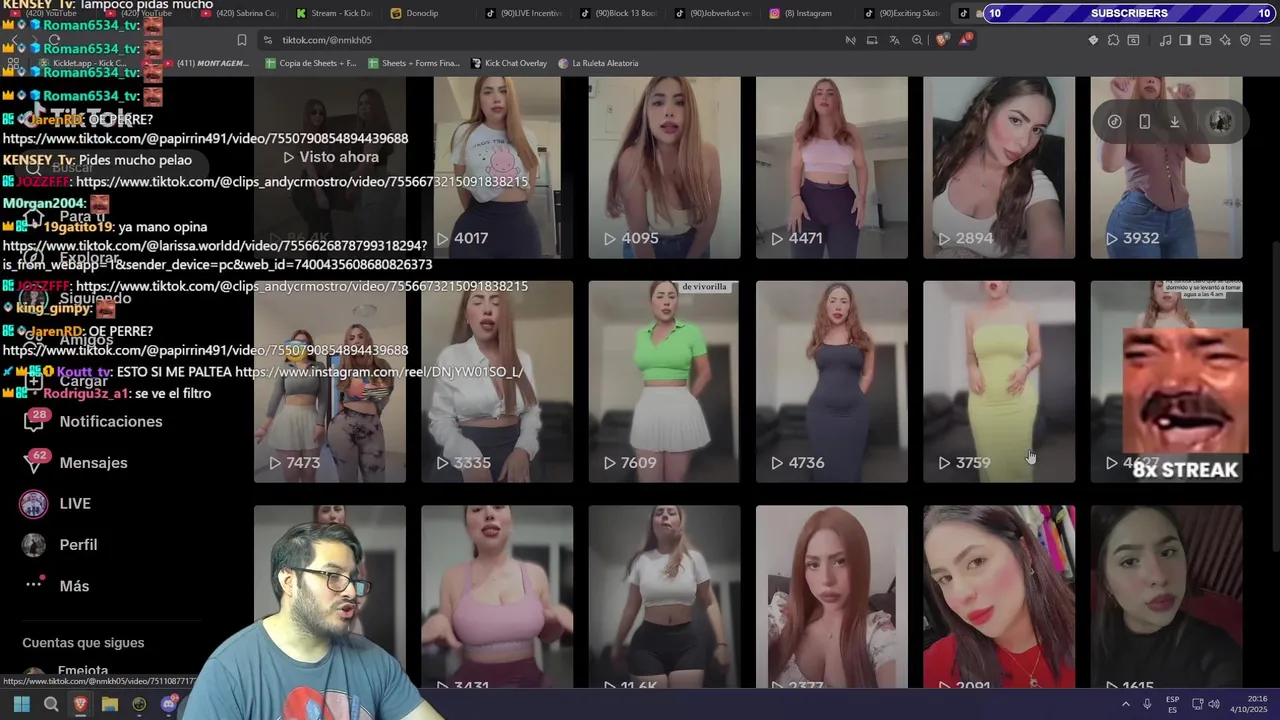The width and height of the screenshot is (1280, 720).
Task: Click the Discord taskbar icon
Action: (168, 704)
